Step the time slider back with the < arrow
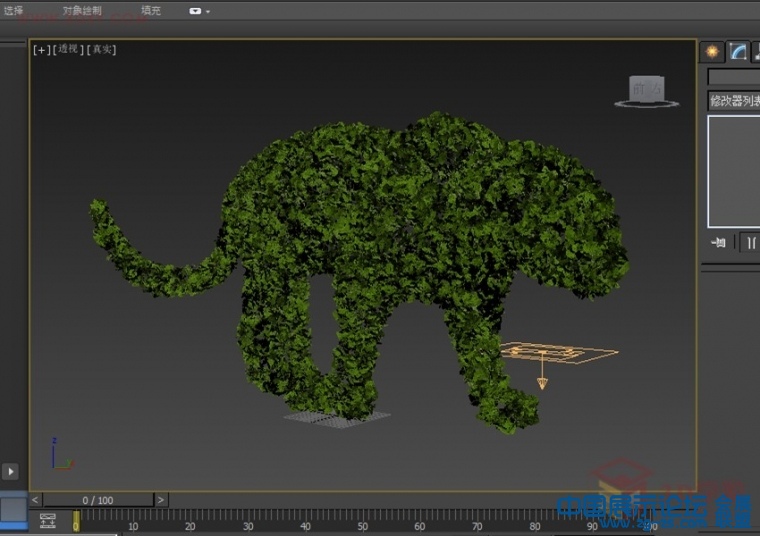Viewport: 760px width, 536px height. click(x=35, y=500)
